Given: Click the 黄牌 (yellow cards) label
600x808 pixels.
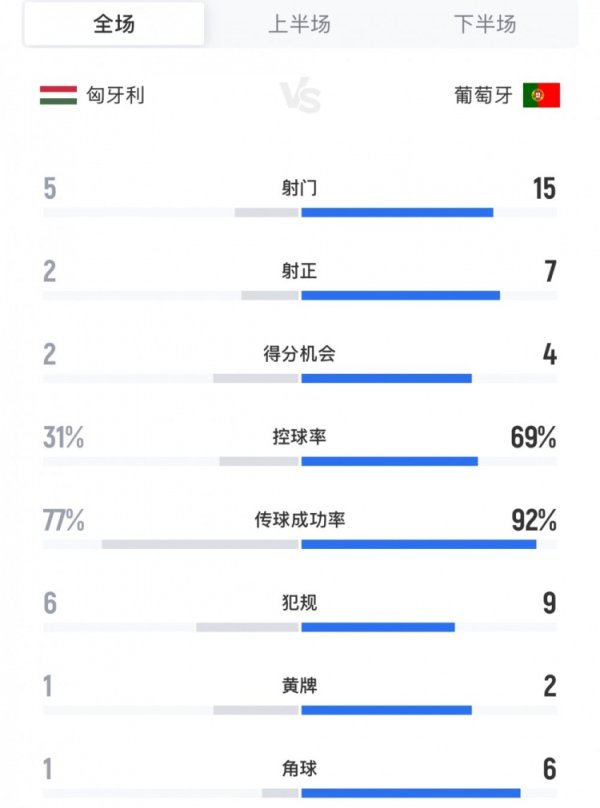Looking at the screenshot, I should [300, 684].
